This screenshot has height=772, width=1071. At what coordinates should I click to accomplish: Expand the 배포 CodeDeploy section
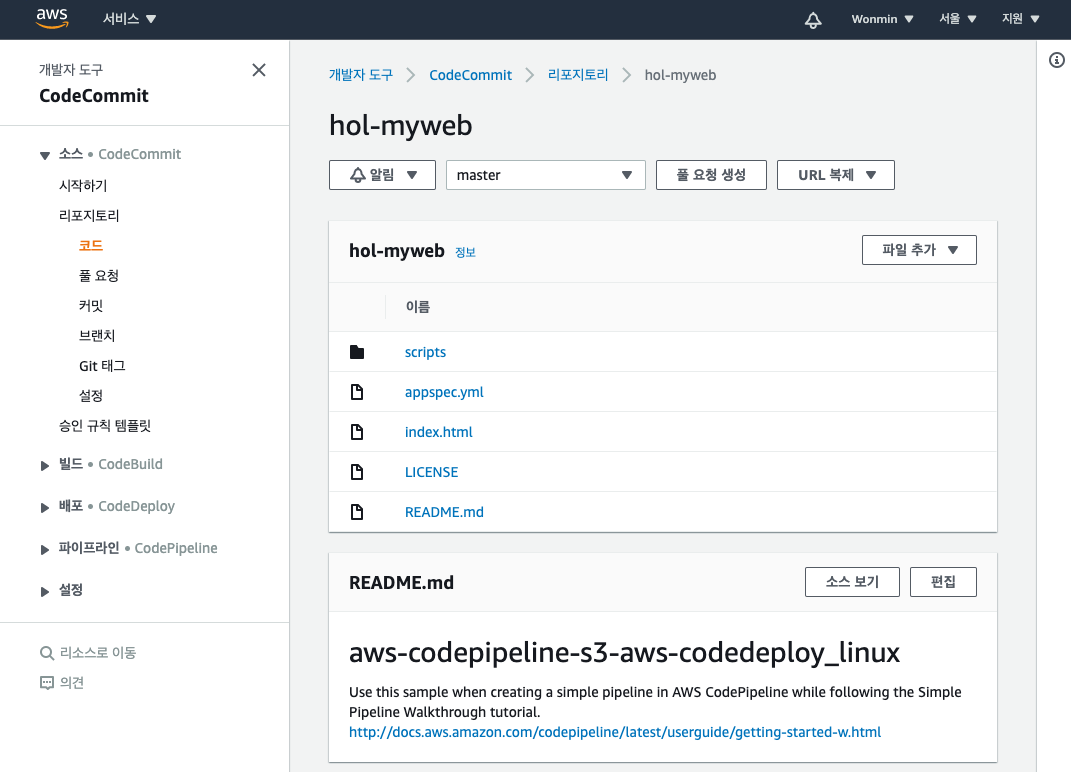45,507
